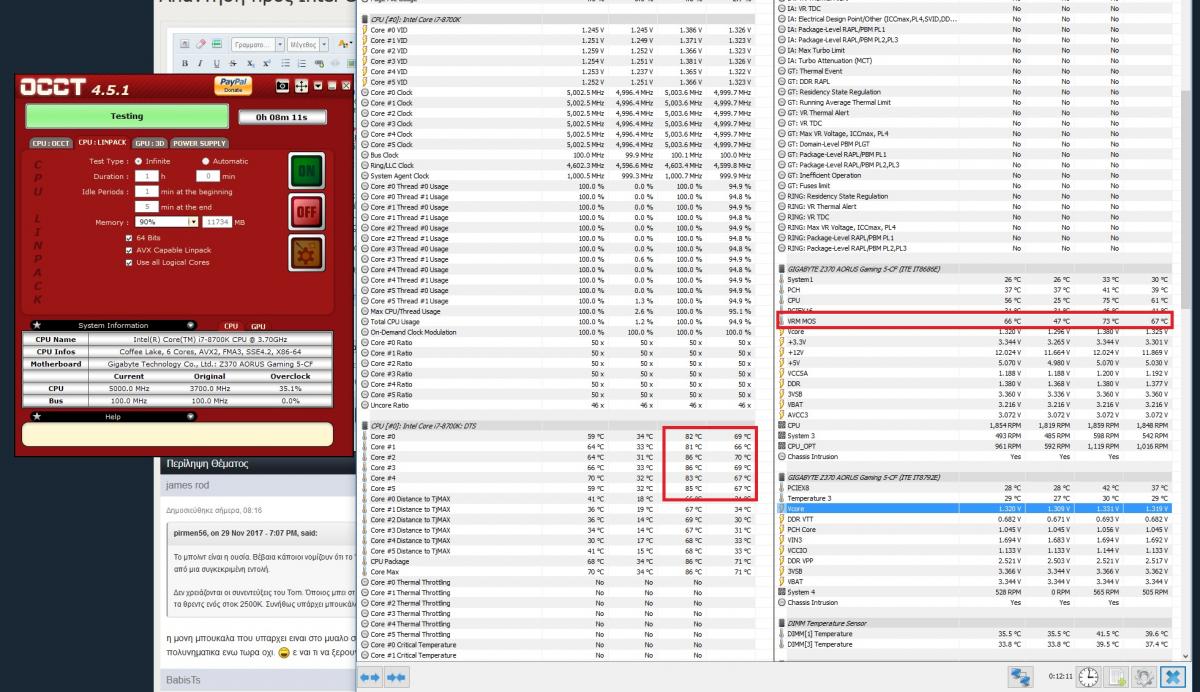Toggle the AVX Capable Linpack checkbox

tap(128, 250)
